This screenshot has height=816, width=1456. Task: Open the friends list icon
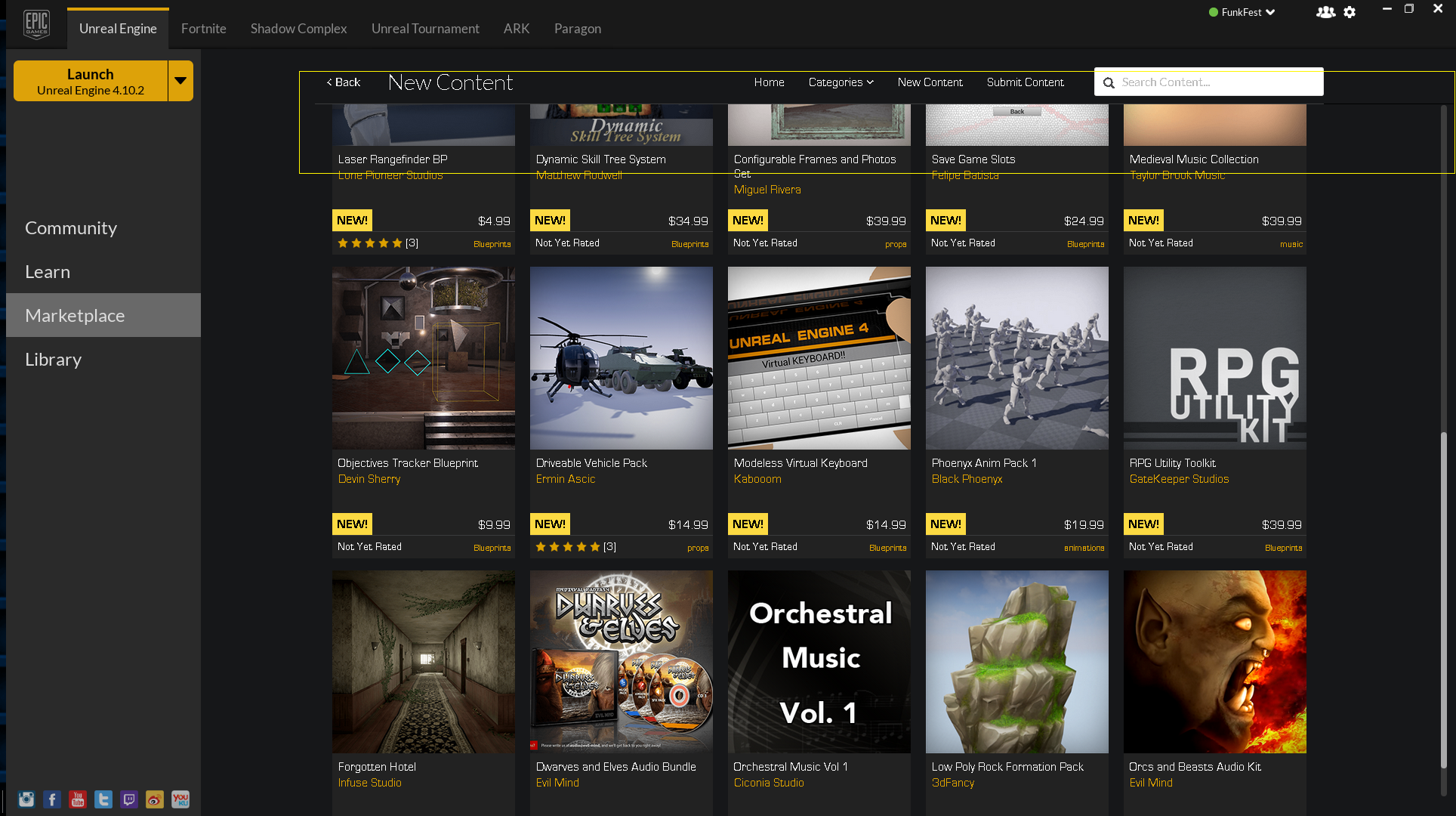(x=1325, y=12)
